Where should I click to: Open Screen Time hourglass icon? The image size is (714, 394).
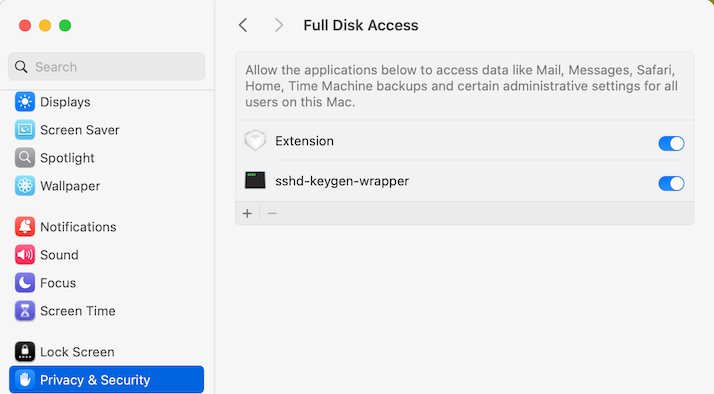pos(25,311)
